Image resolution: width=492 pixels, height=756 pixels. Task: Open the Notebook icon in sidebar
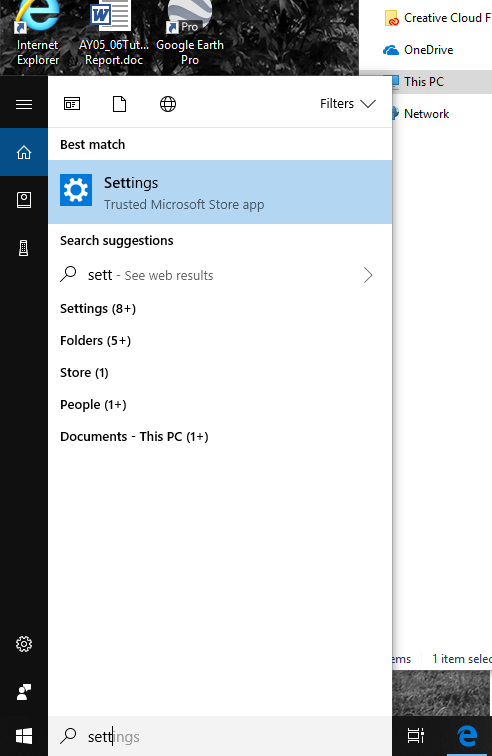pyautogui.click(x=24, y=200)
